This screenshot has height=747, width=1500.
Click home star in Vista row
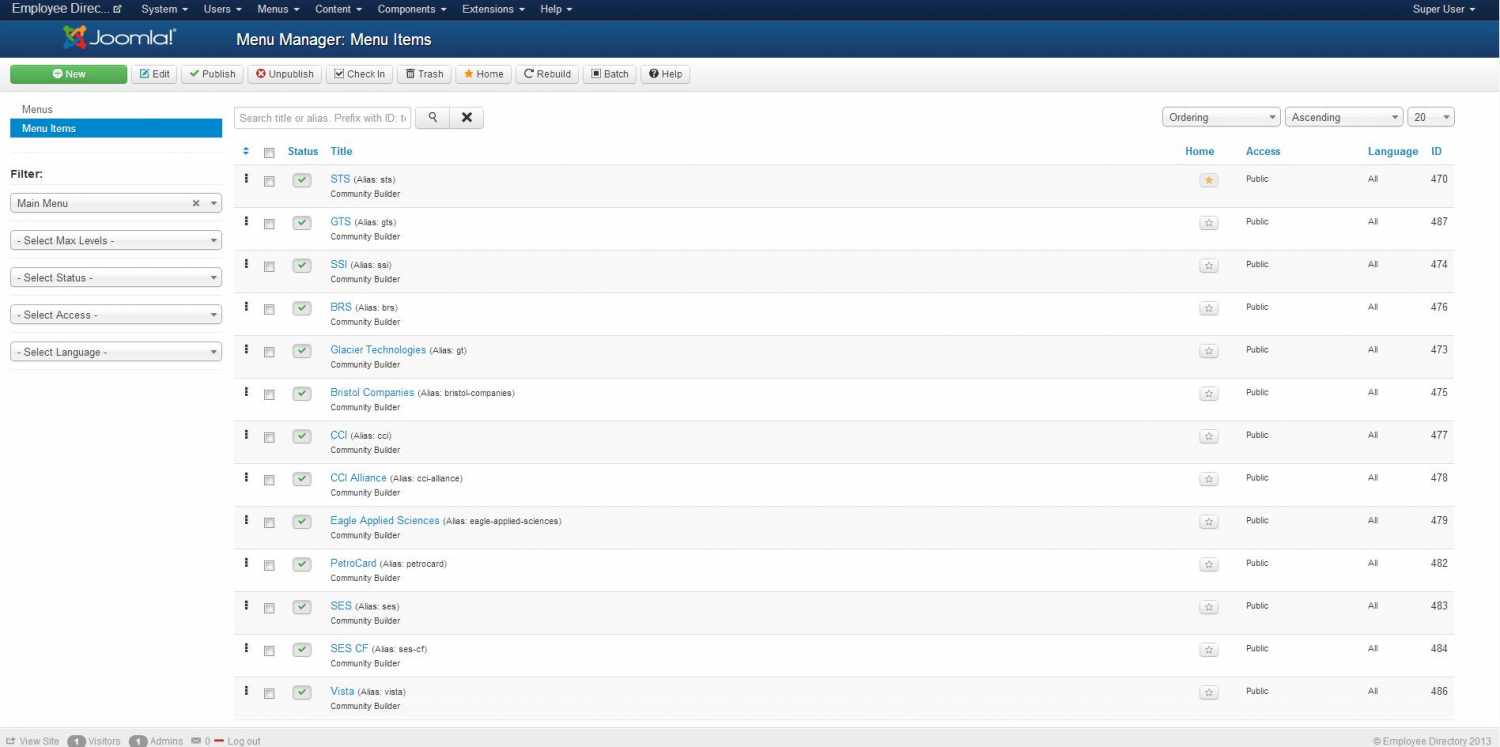pos(1209,692)
